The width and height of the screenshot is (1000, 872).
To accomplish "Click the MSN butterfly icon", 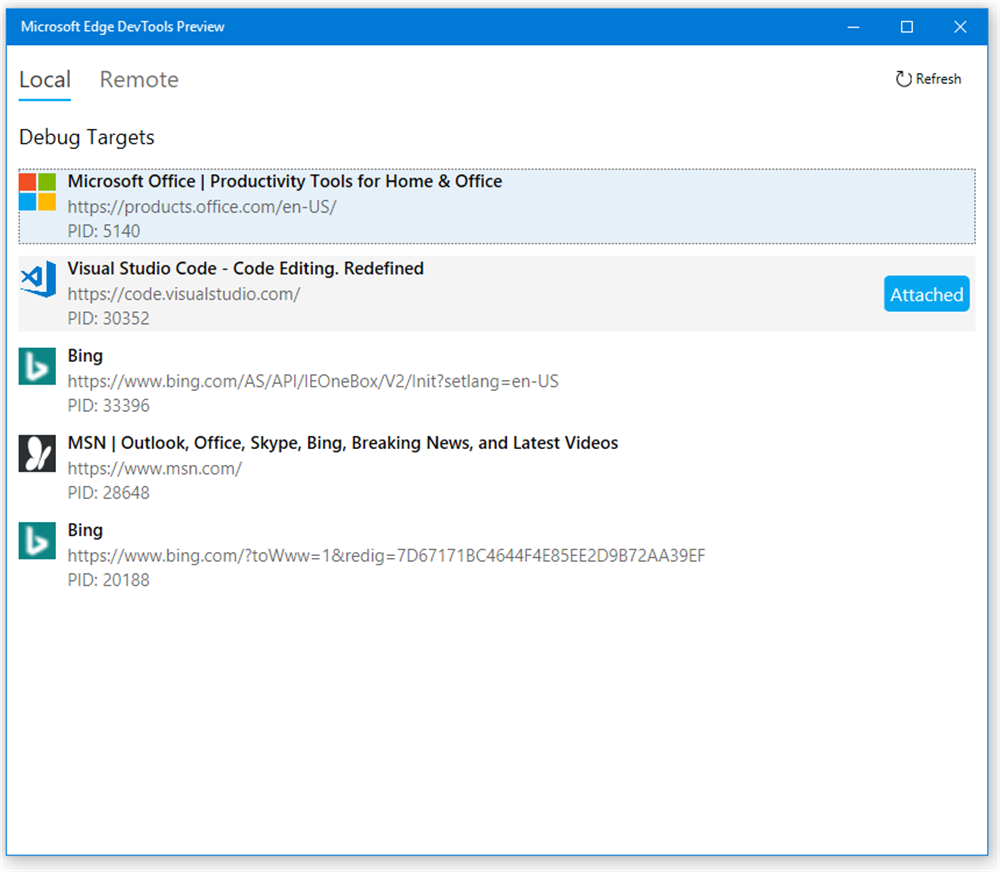I will click(38, 453).
